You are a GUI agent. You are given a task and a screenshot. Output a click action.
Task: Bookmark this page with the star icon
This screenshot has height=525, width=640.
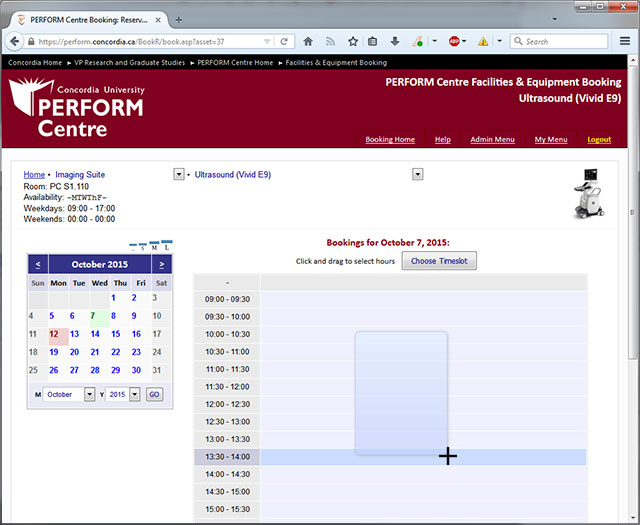click(353, 42)
